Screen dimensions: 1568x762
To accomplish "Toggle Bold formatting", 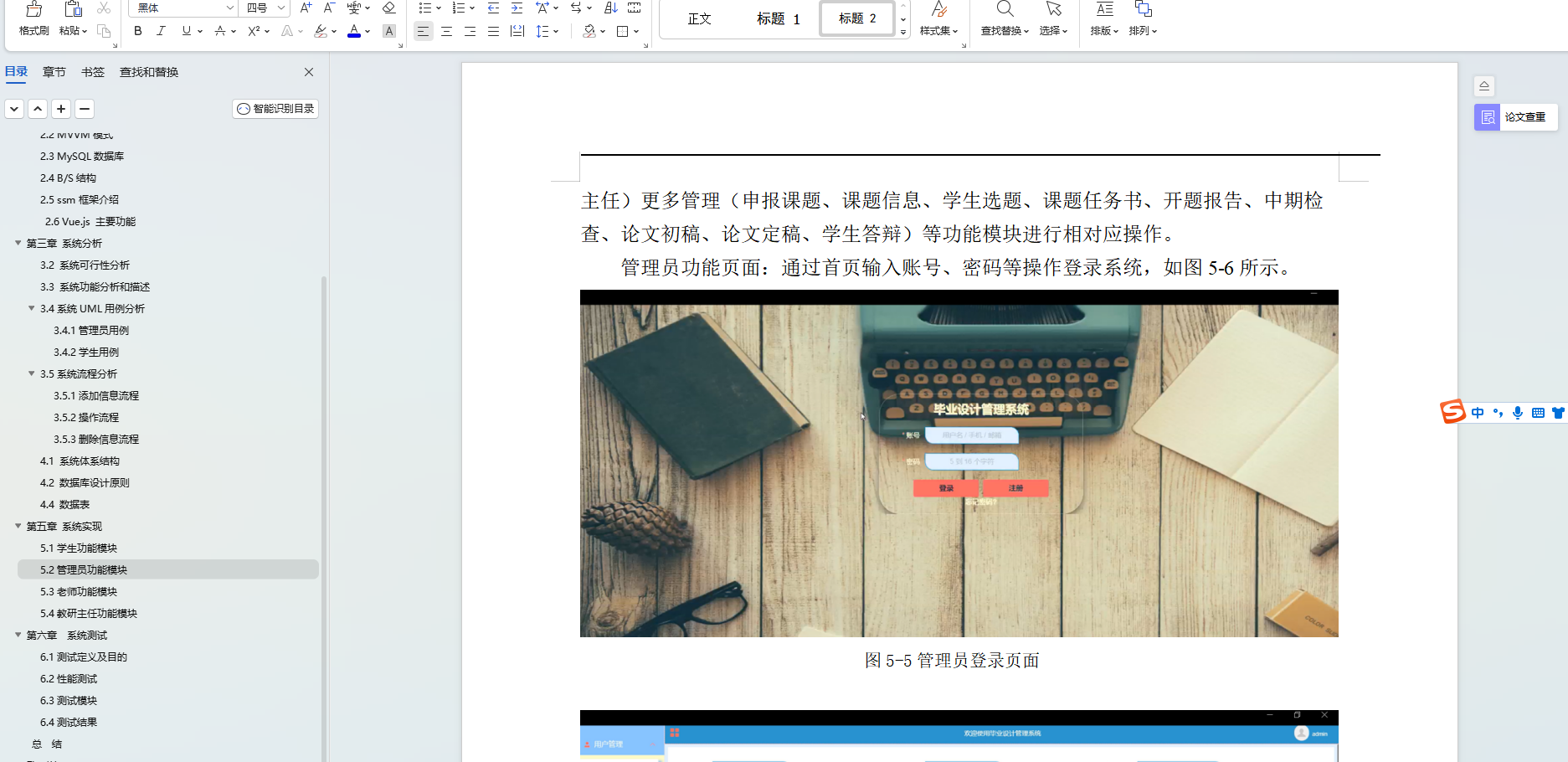I will click(138, 31).
